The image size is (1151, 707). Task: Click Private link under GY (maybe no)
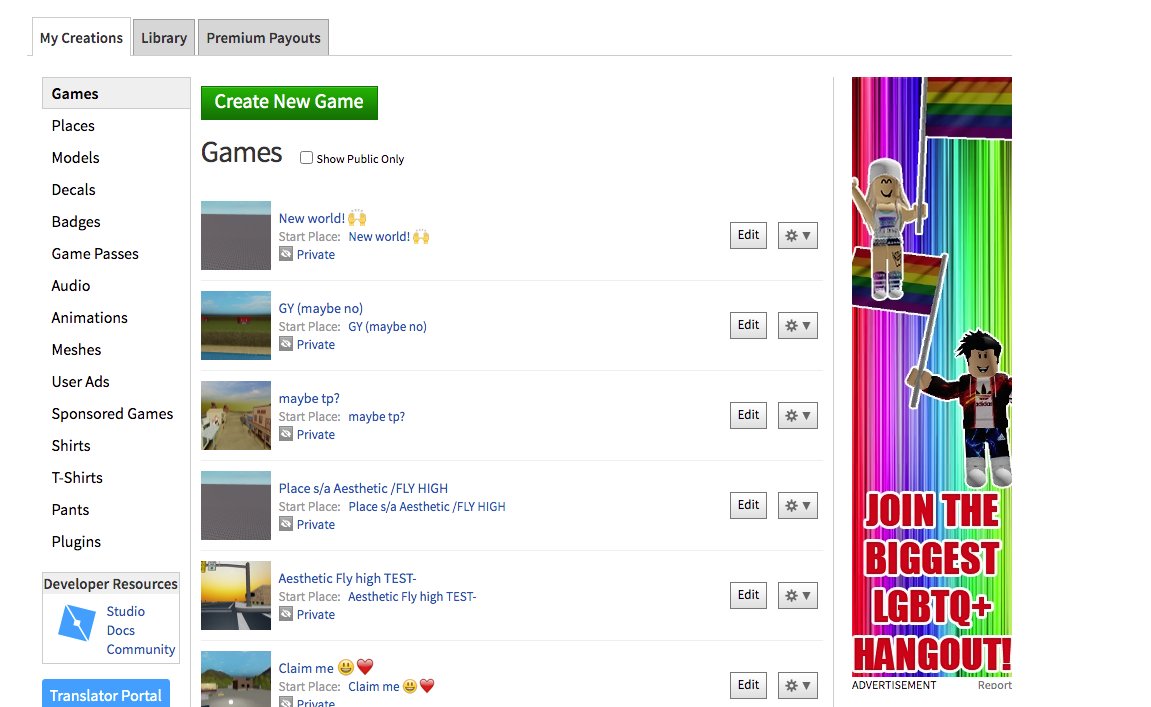316,344
